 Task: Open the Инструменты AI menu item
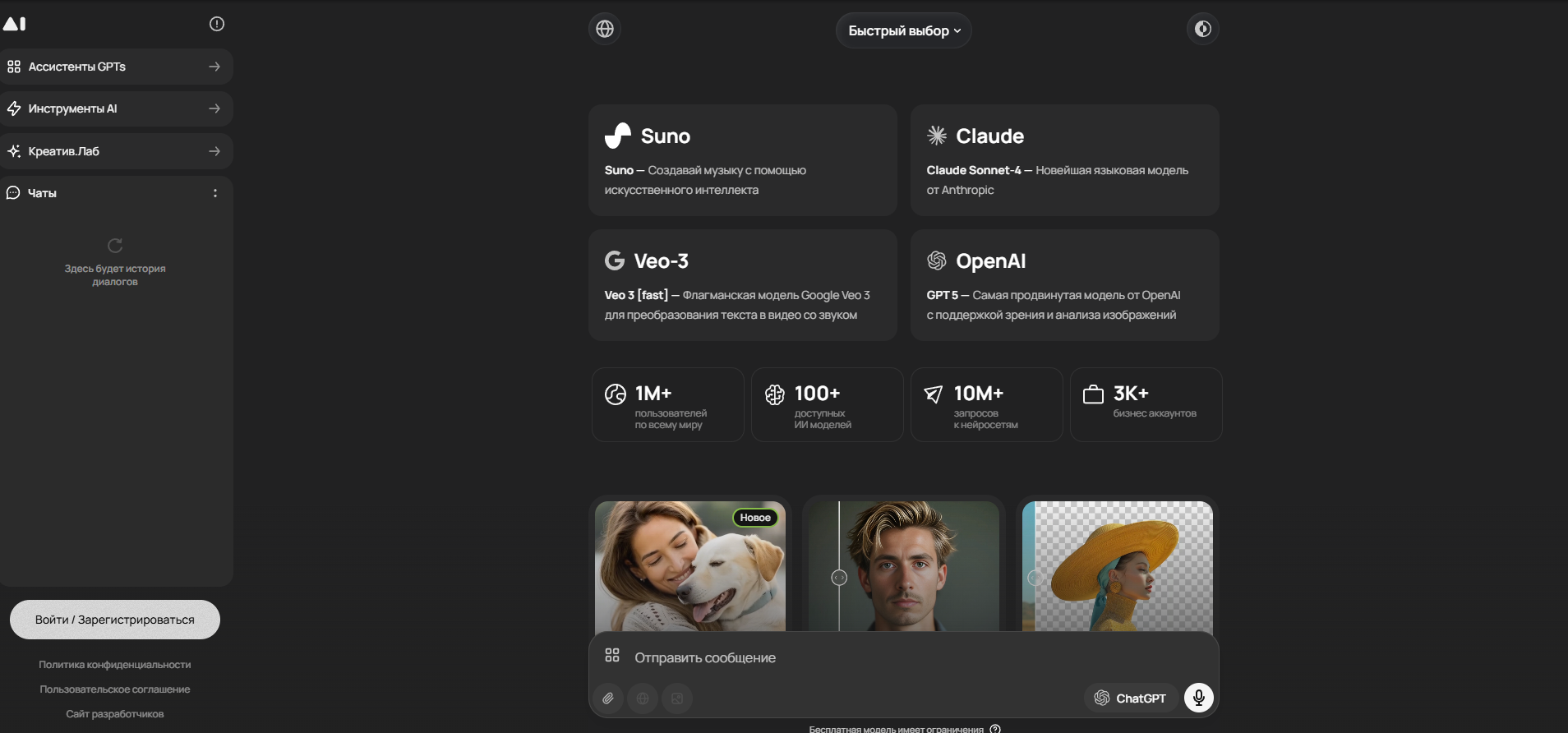coord(116,109)
